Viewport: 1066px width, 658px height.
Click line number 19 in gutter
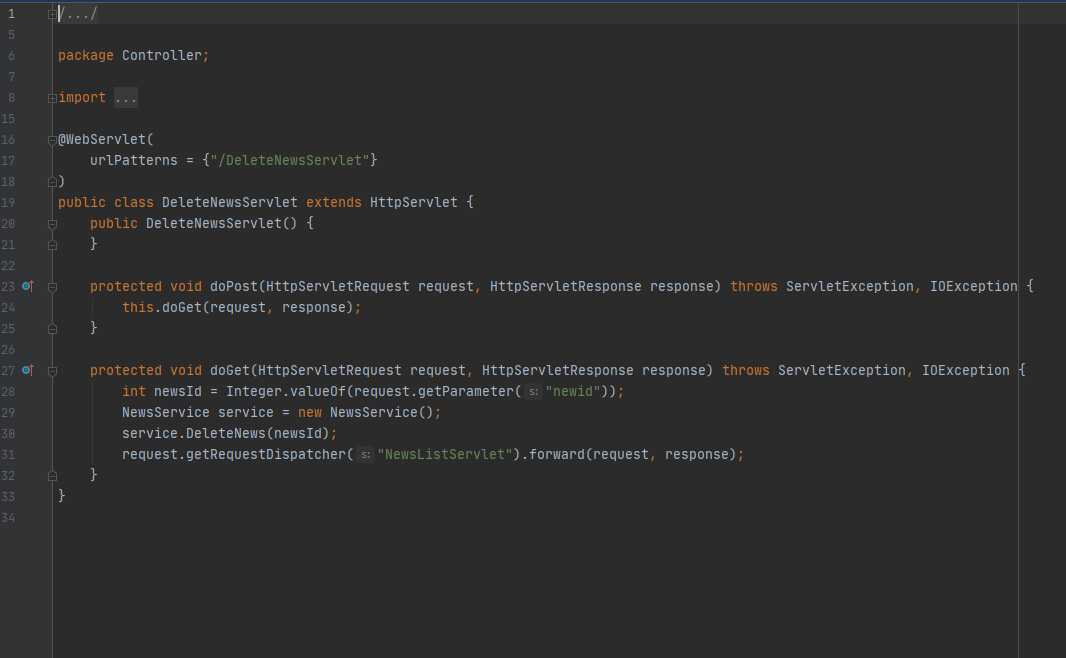[8, 203]
